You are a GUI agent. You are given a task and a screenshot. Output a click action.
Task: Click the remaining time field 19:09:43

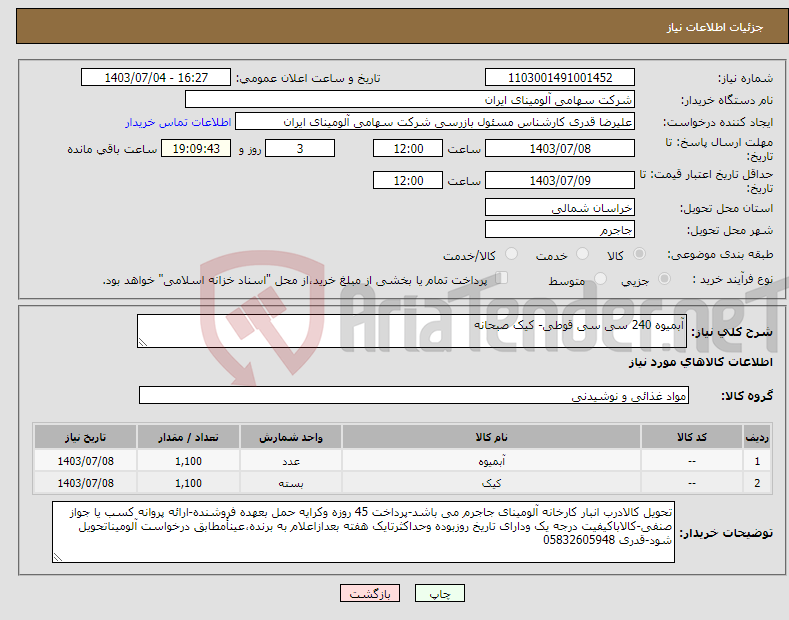click(x=196, y=148)
